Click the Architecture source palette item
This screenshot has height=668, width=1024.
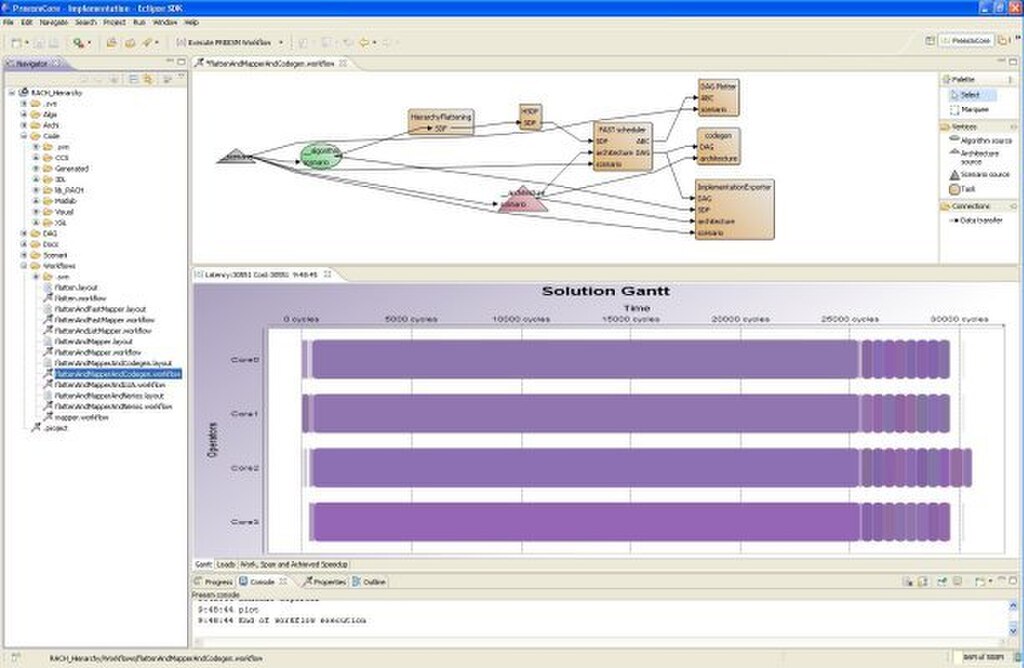(x=979, y=157)
